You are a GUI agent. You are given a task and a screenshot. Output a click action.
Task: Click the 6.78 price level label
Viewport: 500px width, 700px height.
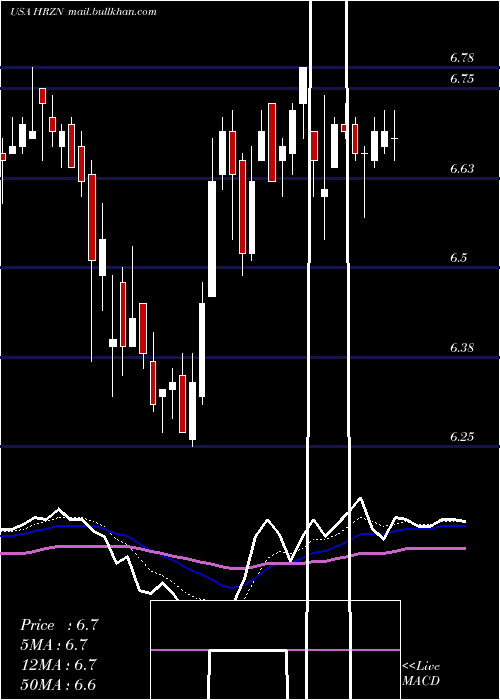462,58
